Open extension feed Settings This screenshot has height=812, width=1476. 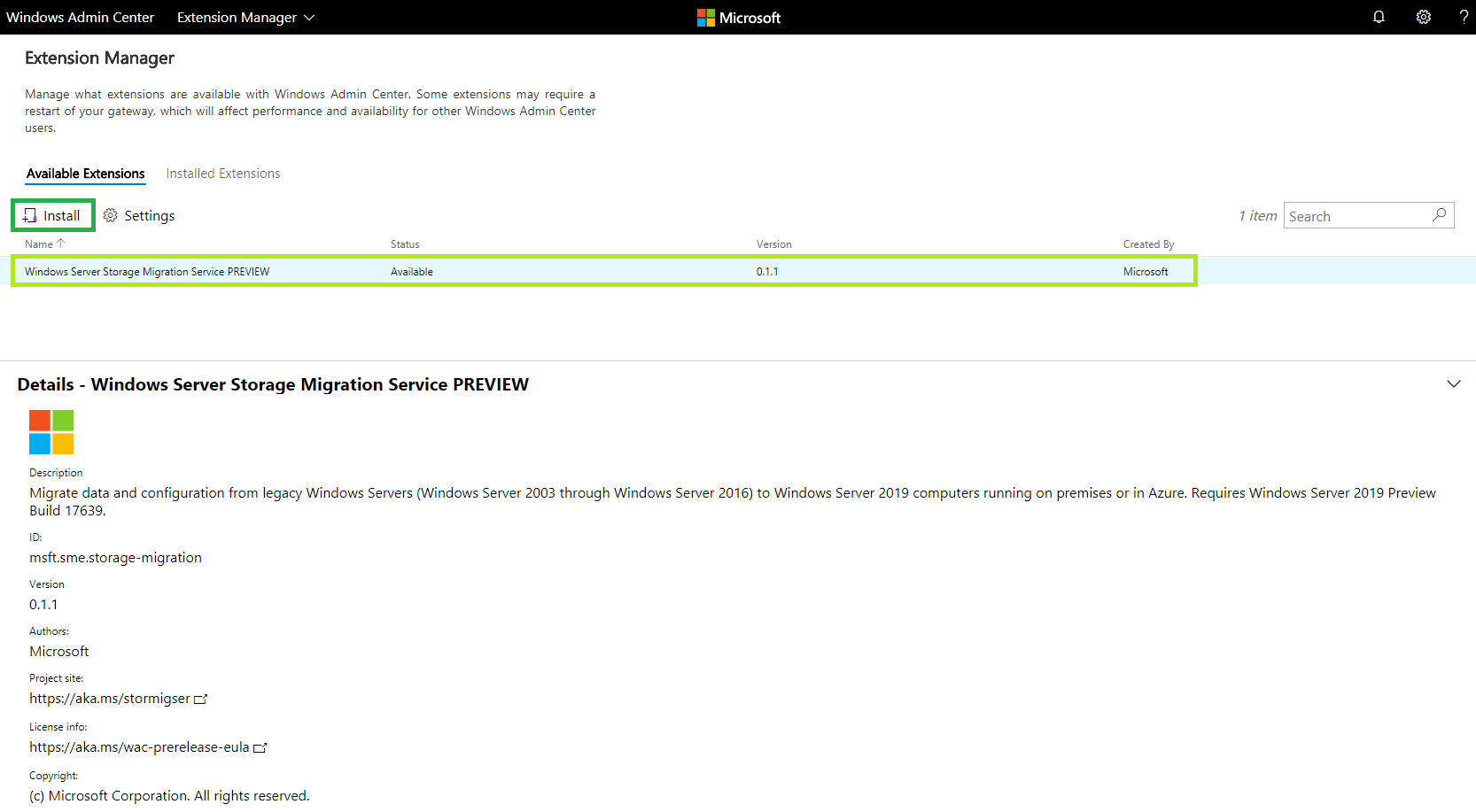click(x=139, y=215)
